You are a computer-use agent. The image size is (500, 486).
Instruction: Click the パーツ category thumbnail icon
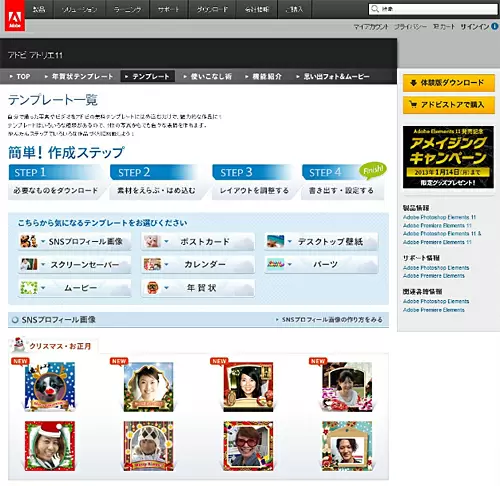[x=276, y=264]
